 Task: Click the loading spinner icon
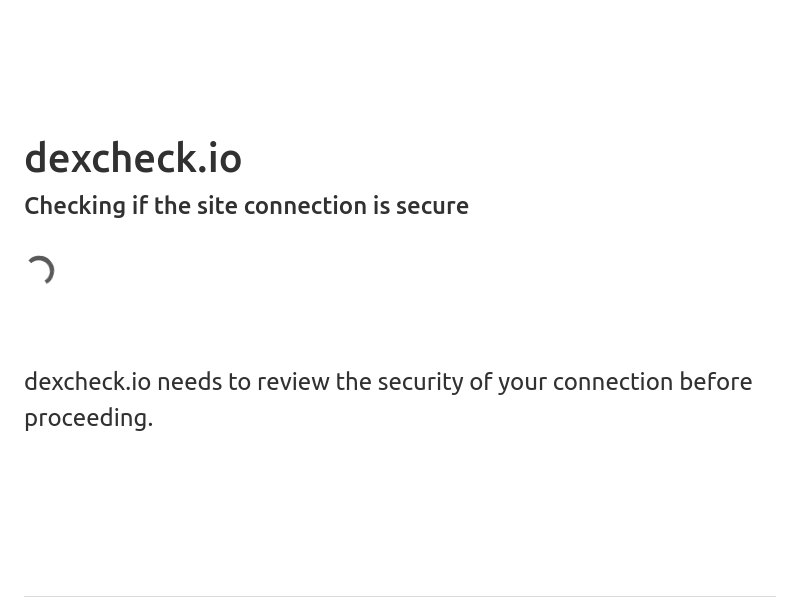pyautogui.click(x=40, y=270)
